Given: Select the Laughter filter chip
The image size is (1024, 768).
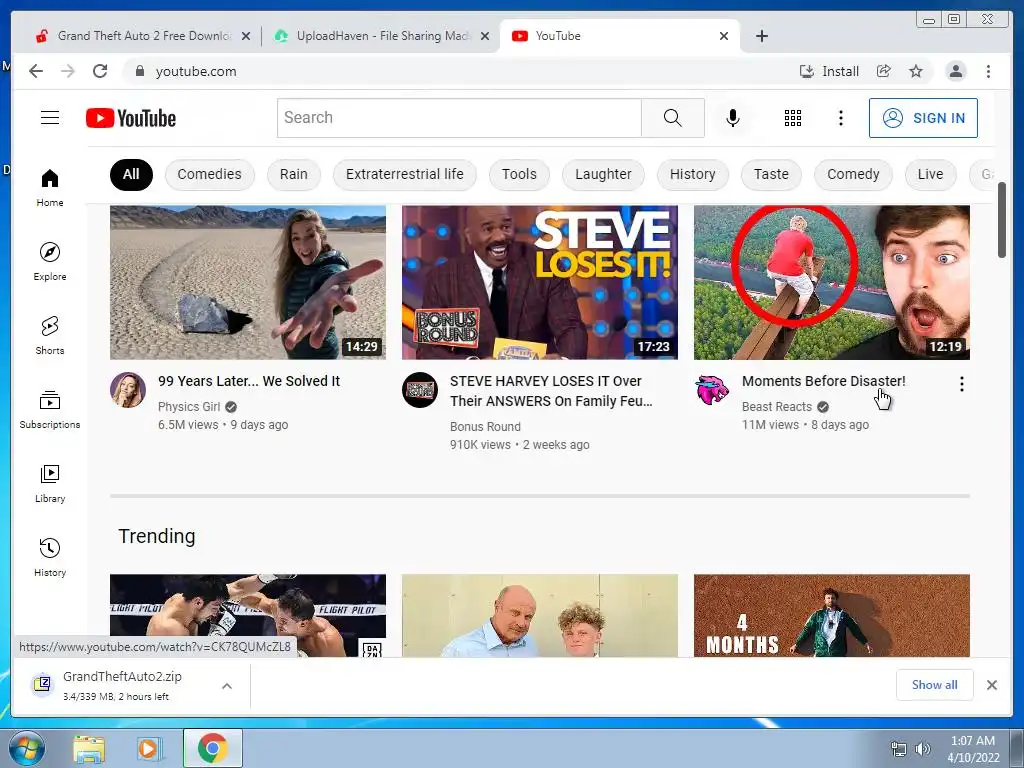Looking at the screenshot, I should coord(603,174).
